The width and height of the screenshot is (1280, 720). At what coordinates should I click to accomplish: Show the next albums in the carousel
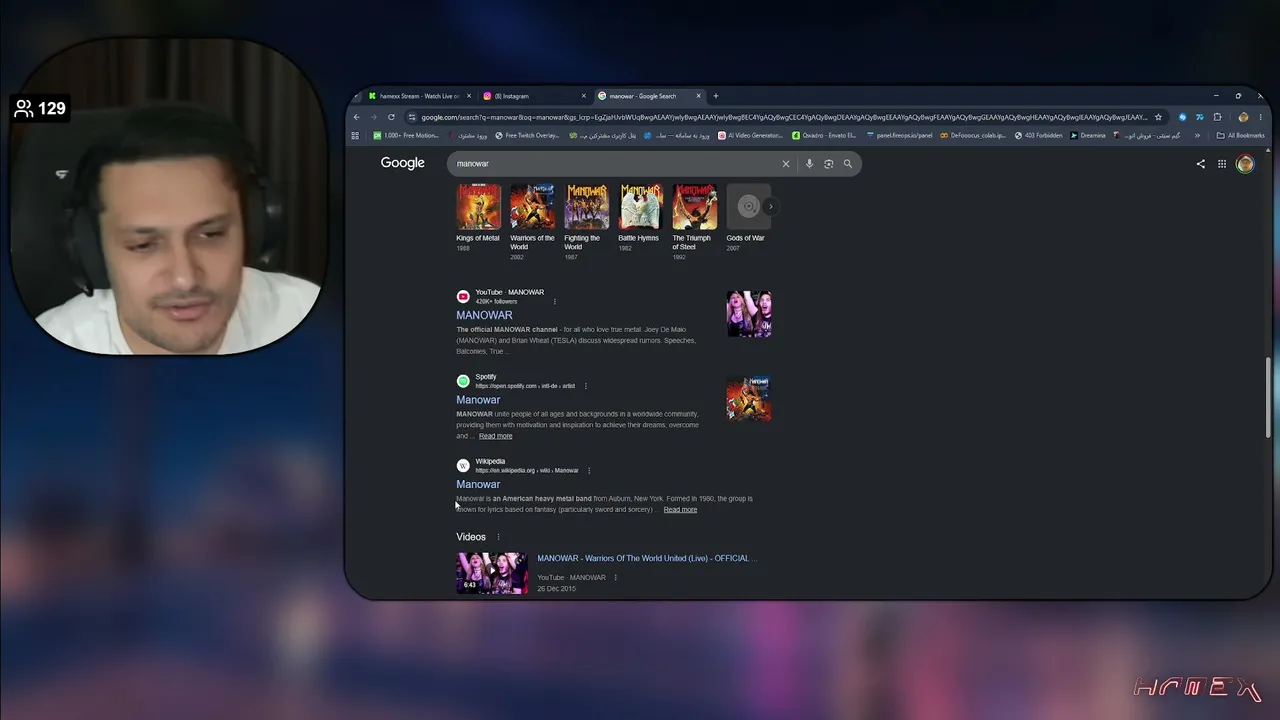point(770,206)
